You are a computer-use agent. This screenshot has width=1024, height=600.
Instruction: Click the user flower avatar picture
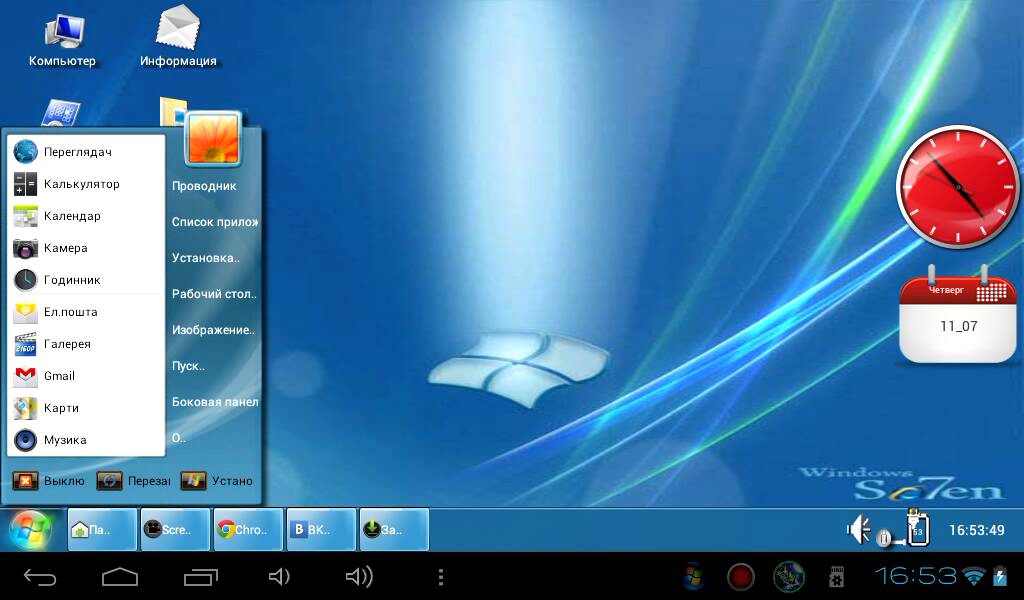pyautogui.click(x=214, y=138)
